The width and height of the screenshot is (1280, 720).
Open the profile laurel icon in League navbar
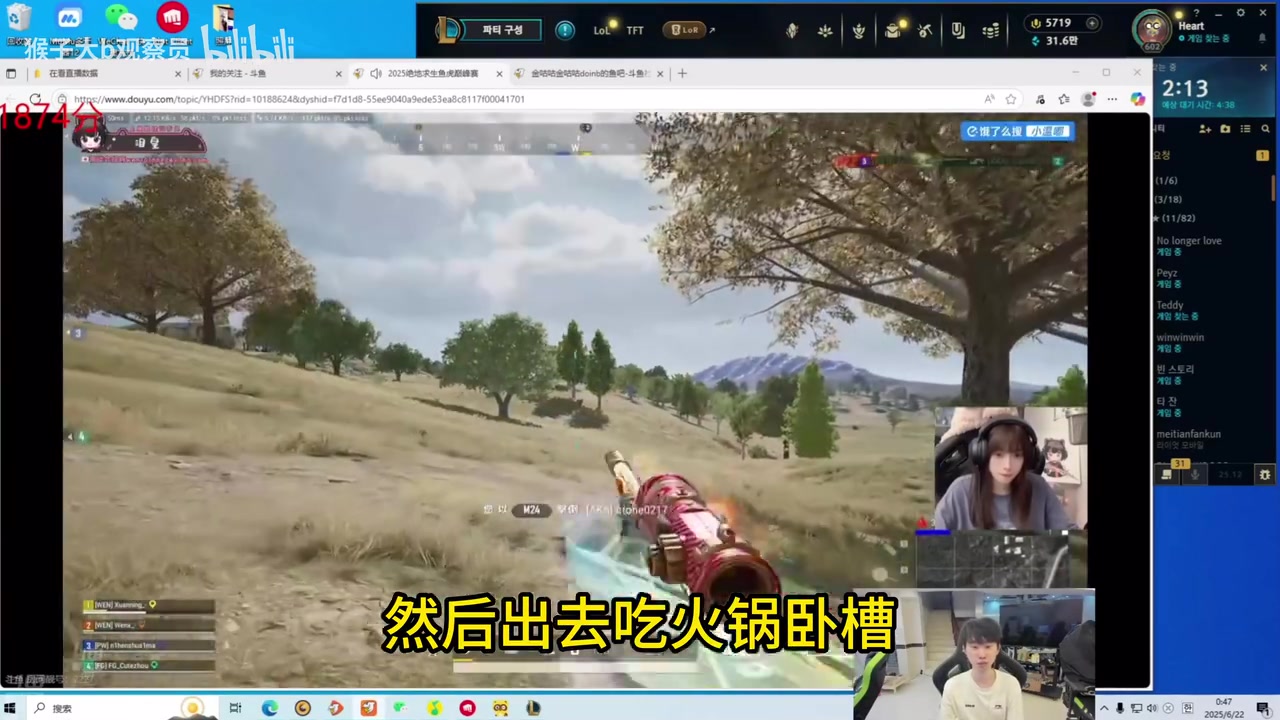click(858, 31)
